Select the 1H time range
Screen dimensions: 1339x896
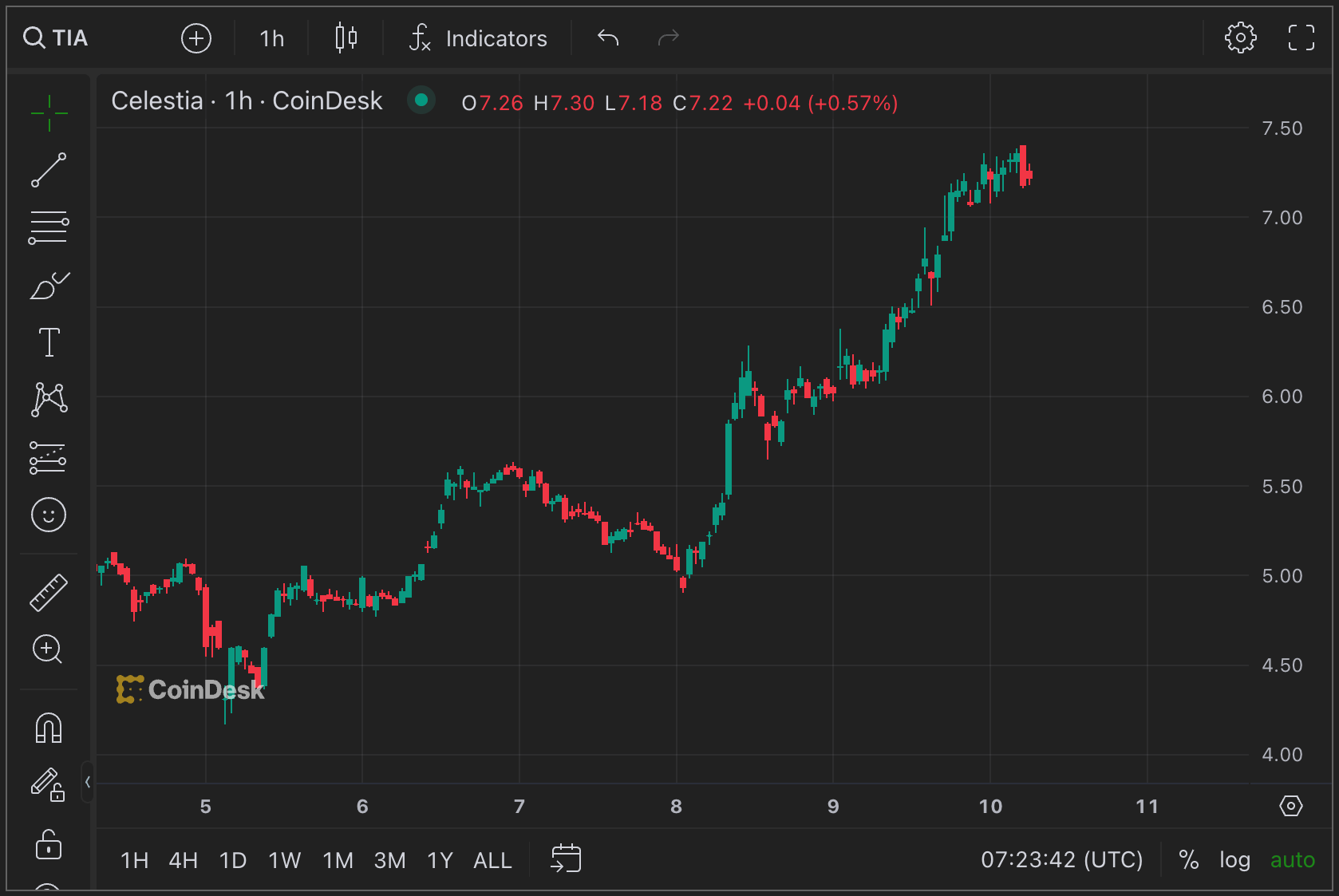[135, 860]
